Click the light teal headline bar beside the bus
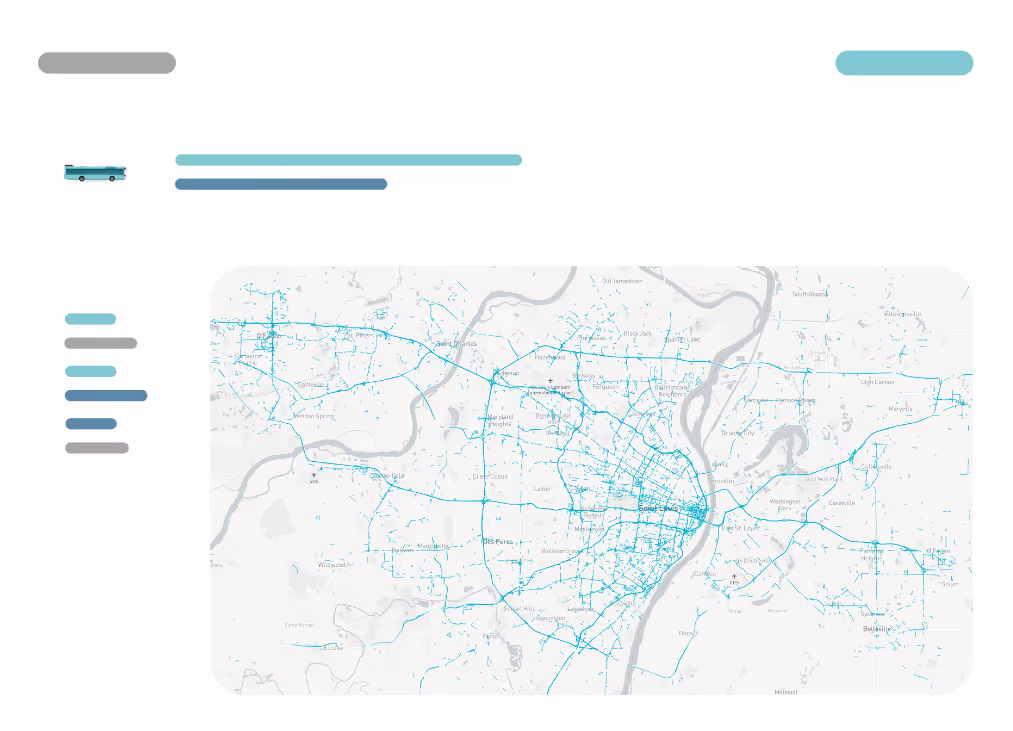The height and width of the screenshot is (731, 1013). click(348, 159)
